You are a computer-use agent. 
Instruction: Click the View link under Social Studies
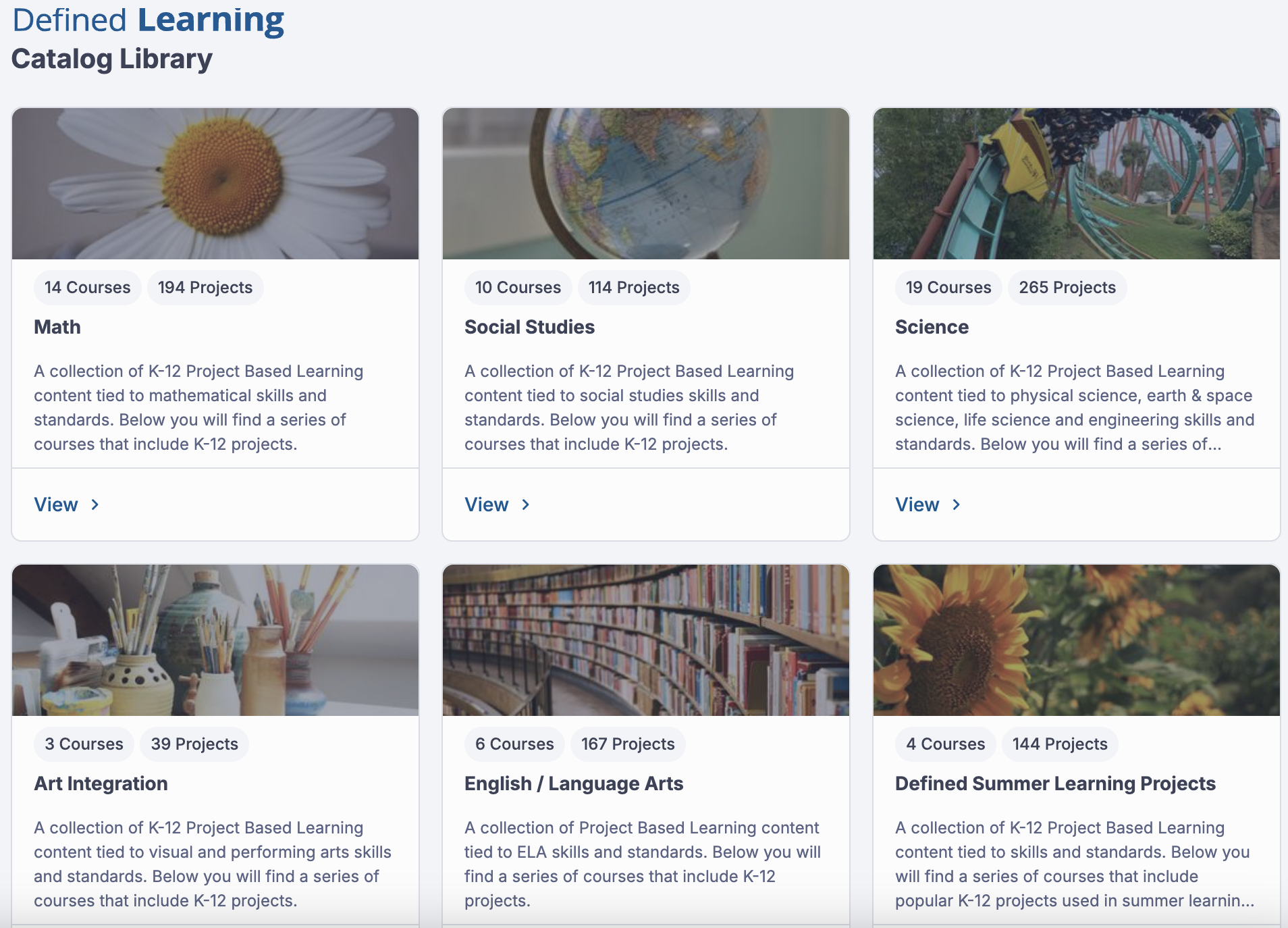(487, 505)
